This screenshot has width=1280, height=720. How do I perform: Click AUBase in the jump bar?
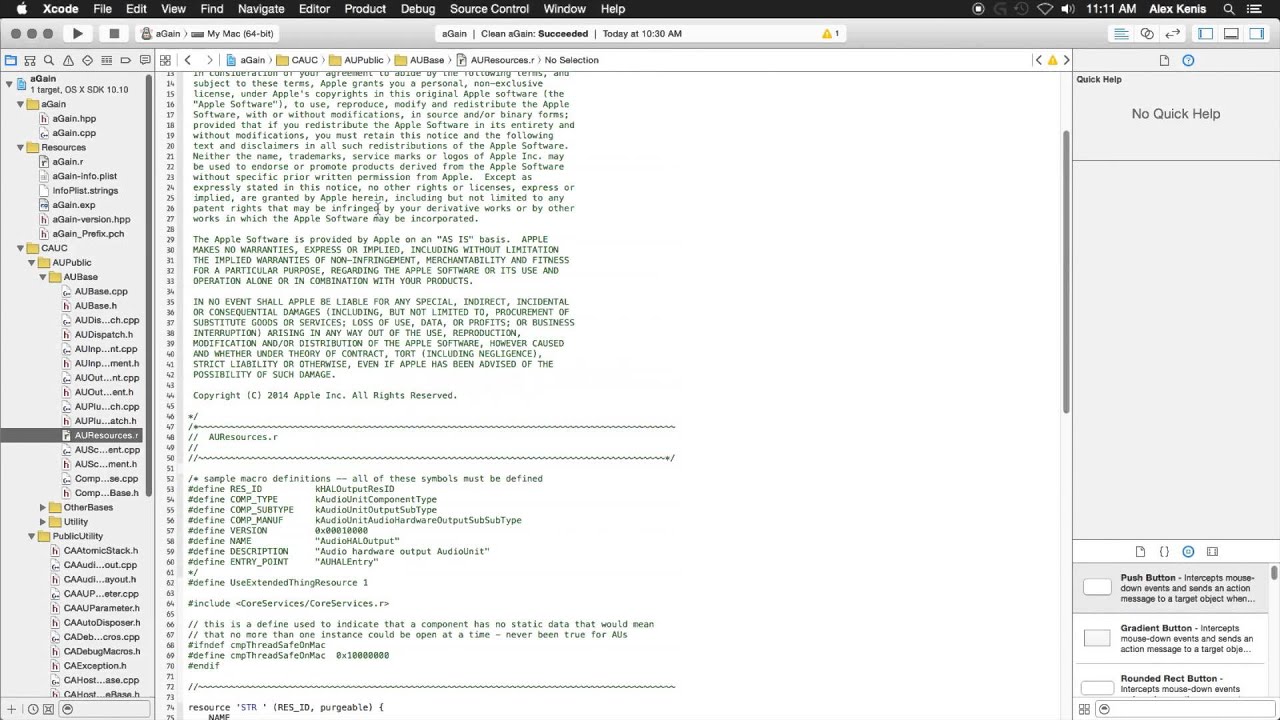(x=419, y=60)
